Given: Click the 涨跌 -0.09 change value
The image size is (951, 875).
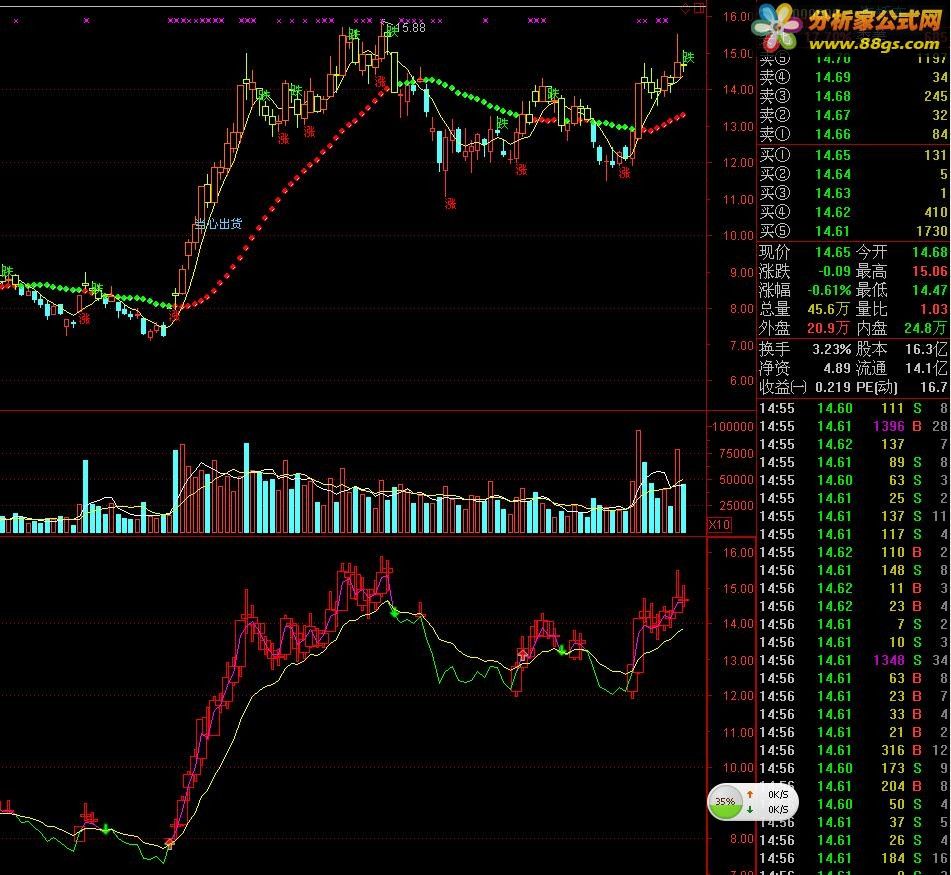Looking at the screenshot, I should (835, 270).
